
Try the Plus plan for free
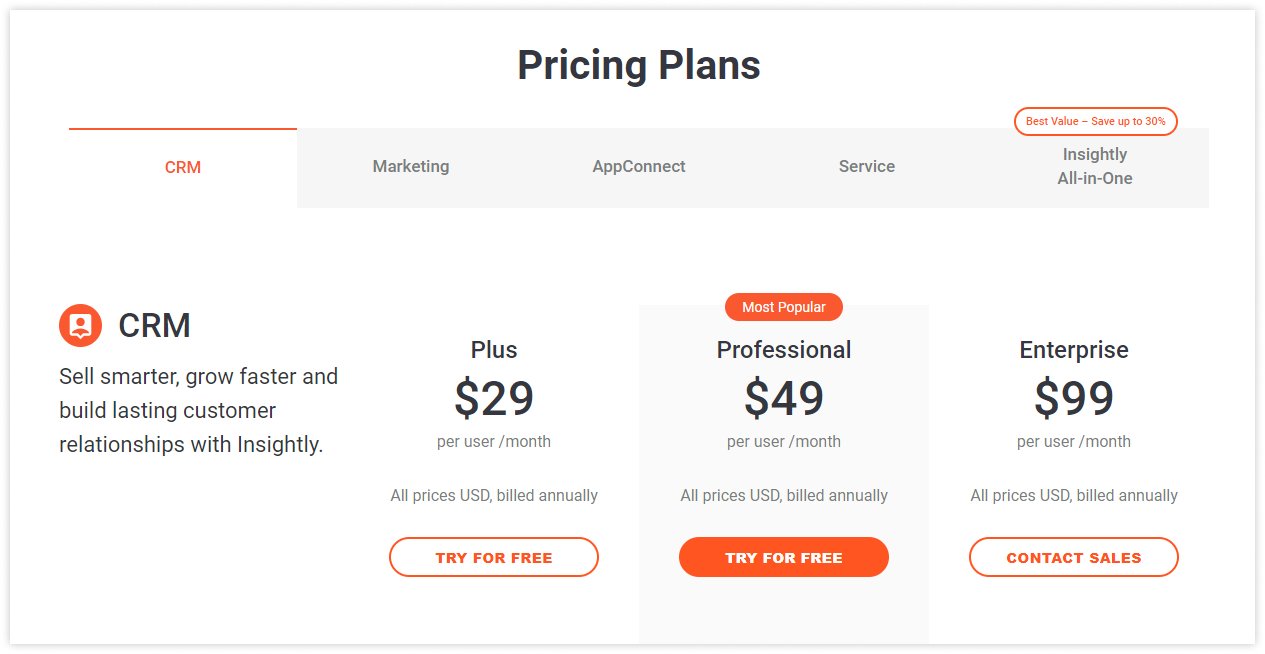[x=493, y=557]
